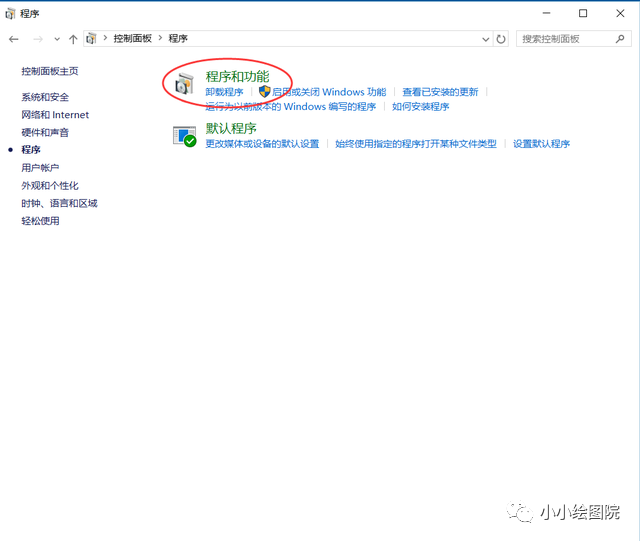
Task: Open 网络和 Internet category
Action: point(55,115)
